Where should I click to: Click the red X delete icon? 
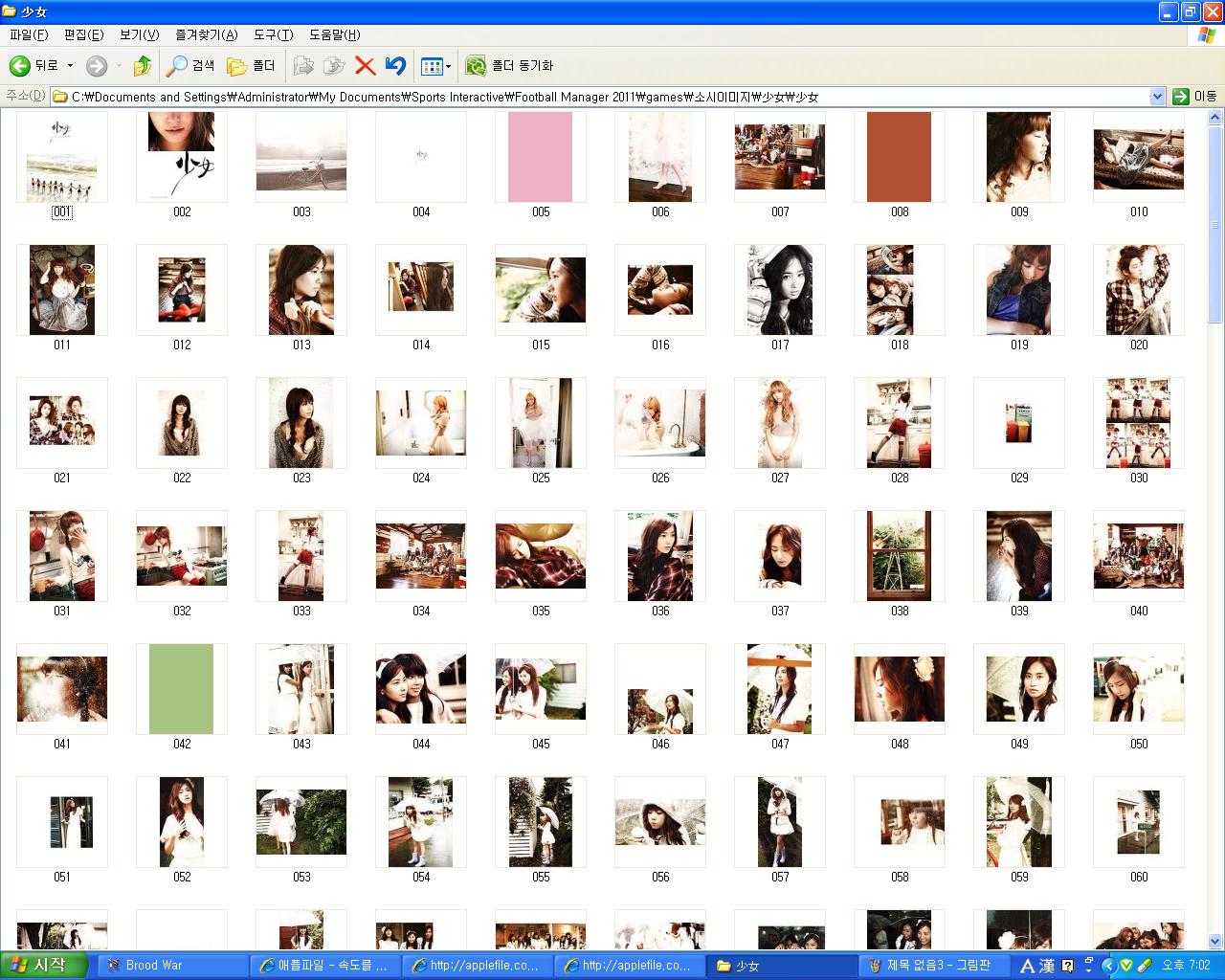[x=365, y=66]
